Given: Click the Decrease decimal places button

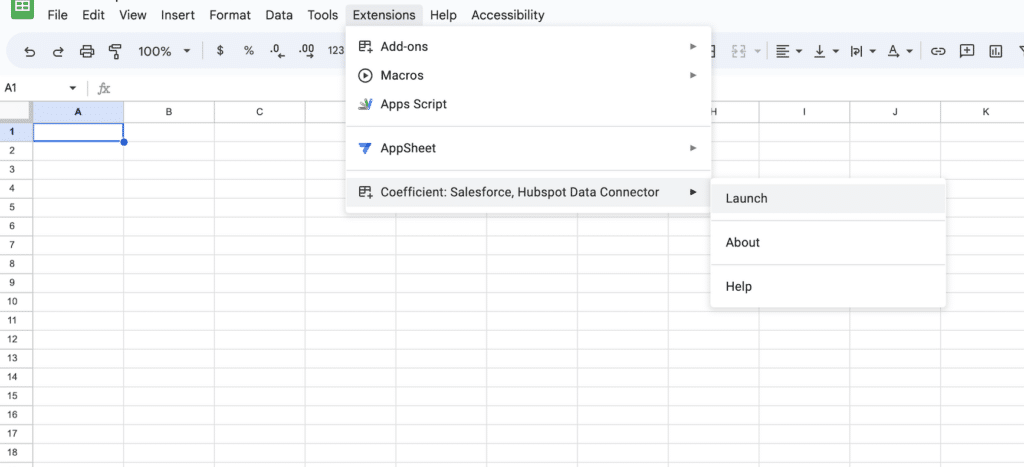Looking at the screenshot, I should [278, 51].
